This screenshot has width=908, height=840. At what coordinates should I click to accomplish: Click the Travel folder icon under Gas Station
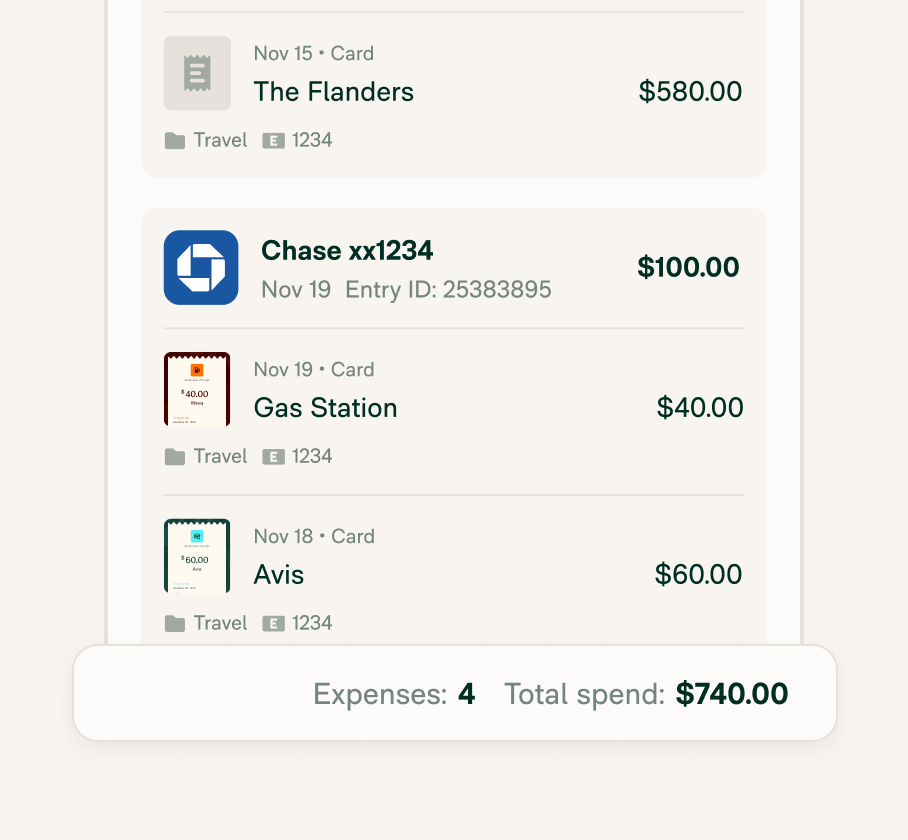pyautogui.click(x=174, y=457)
